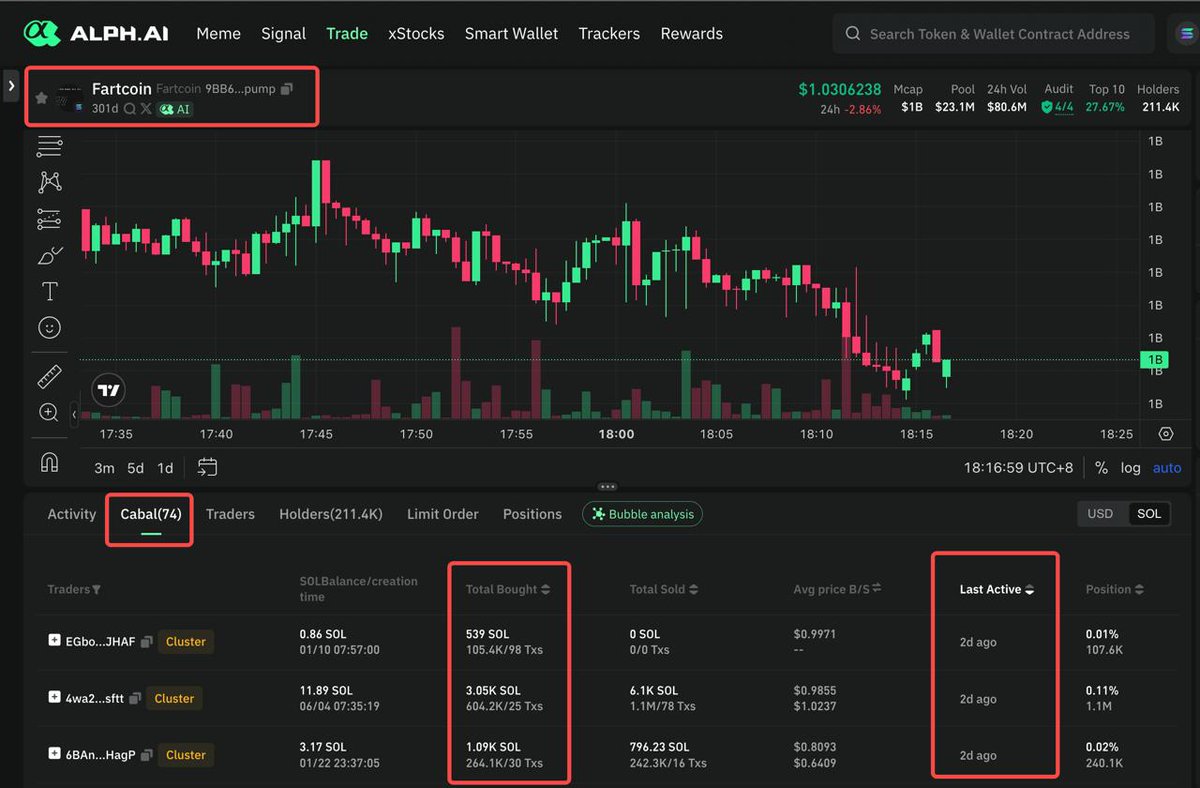Image resolution: width=1200 pixels, height=788 pixels.
Task: Click the Cluster tag for EGbo...JHAF
Action: pos(186,642)
